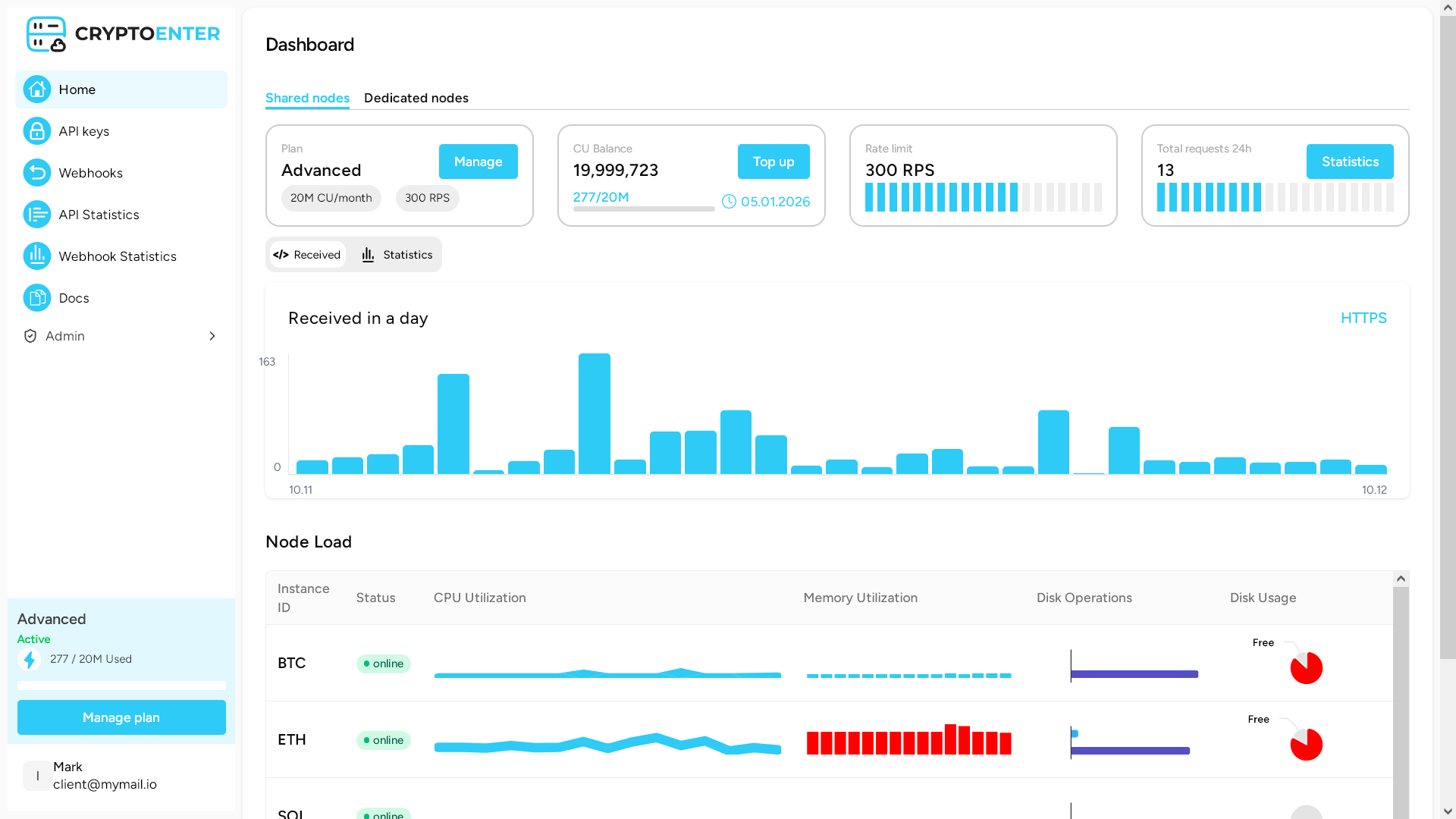
Task: Switch to Dedicated nodes tab
Action: click(x=416, y=98)
